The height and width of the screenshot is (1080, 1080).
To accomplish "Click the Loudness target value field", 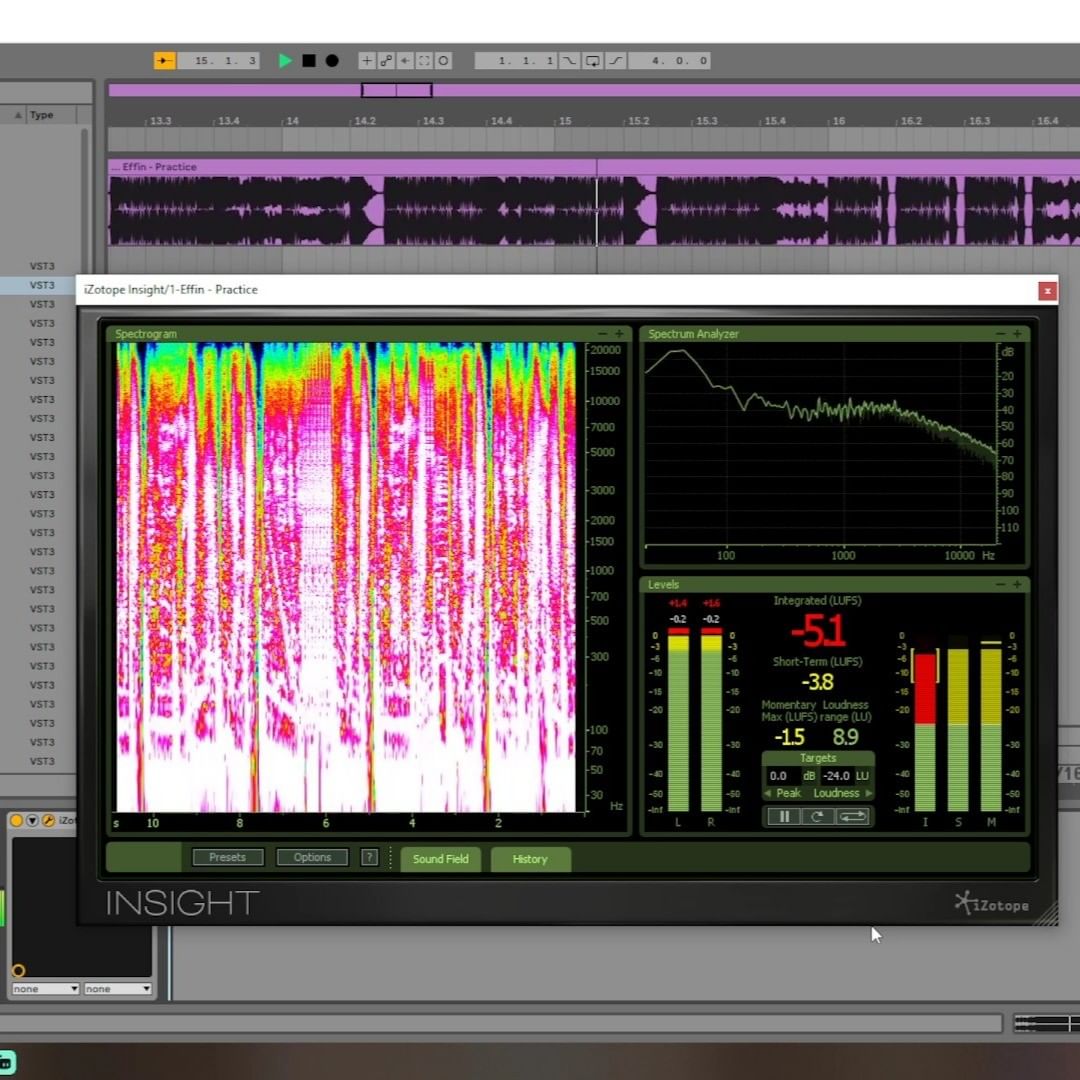I will tap(836, 776).
